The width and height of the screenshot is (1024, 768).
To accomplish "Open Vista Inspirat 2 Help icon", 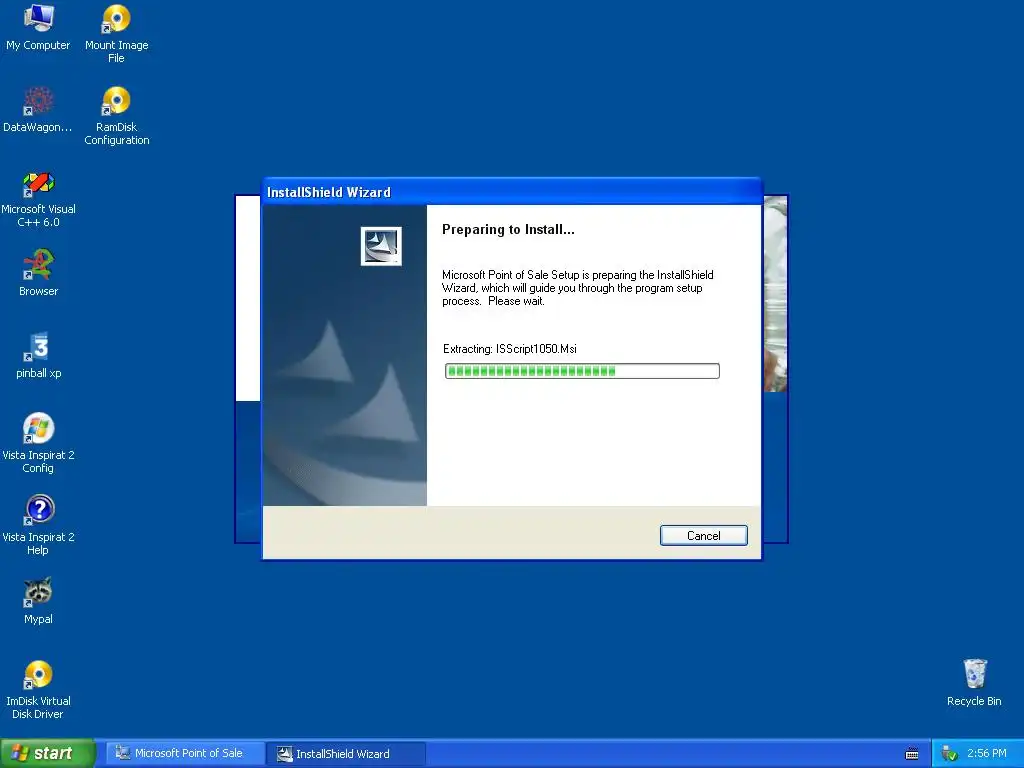I will click(x=38, y=526).
